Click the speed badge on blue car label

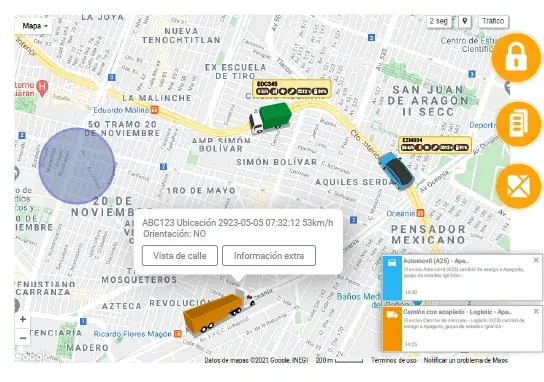click(408, 148)
